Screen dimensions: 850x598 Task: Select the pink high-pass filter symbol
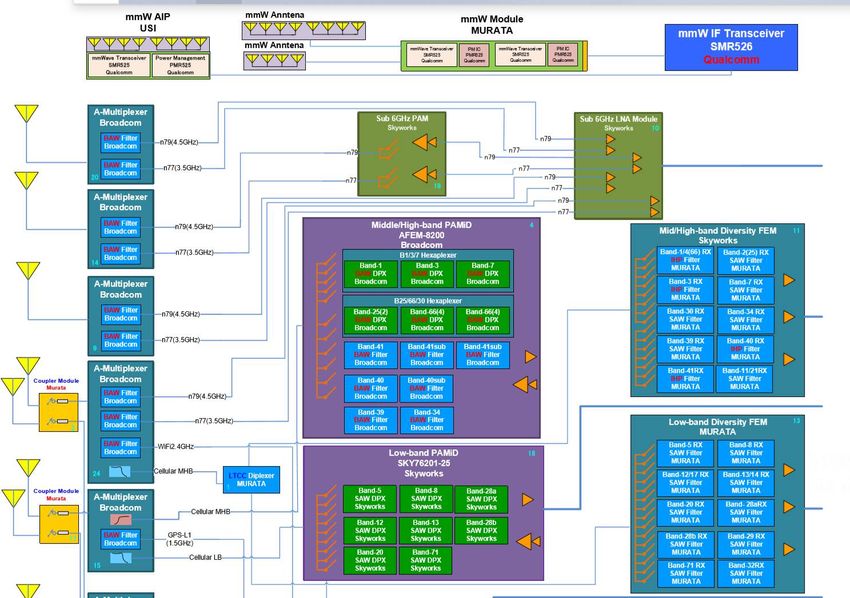pos(121,520)
